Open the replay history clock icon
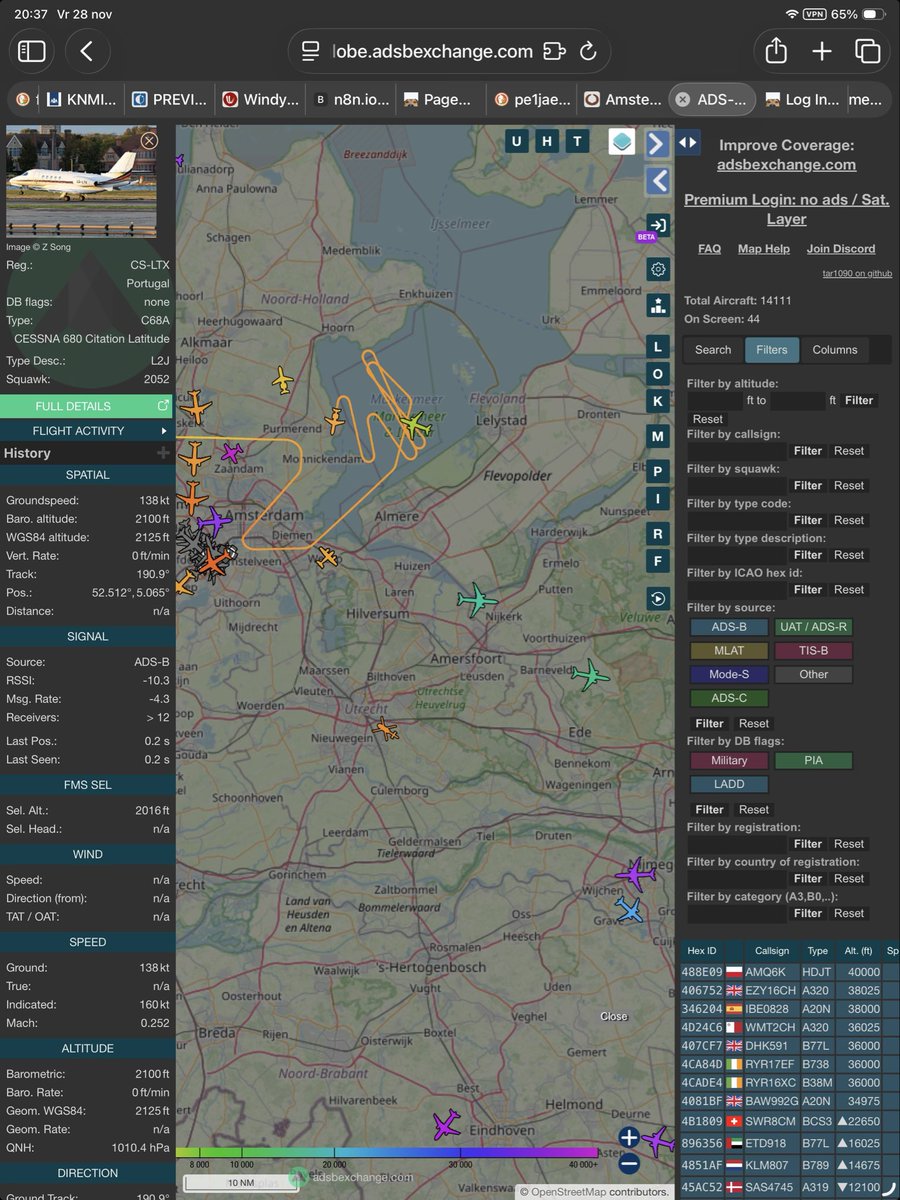Screen dimensions: 900x1200 (657, 598)
